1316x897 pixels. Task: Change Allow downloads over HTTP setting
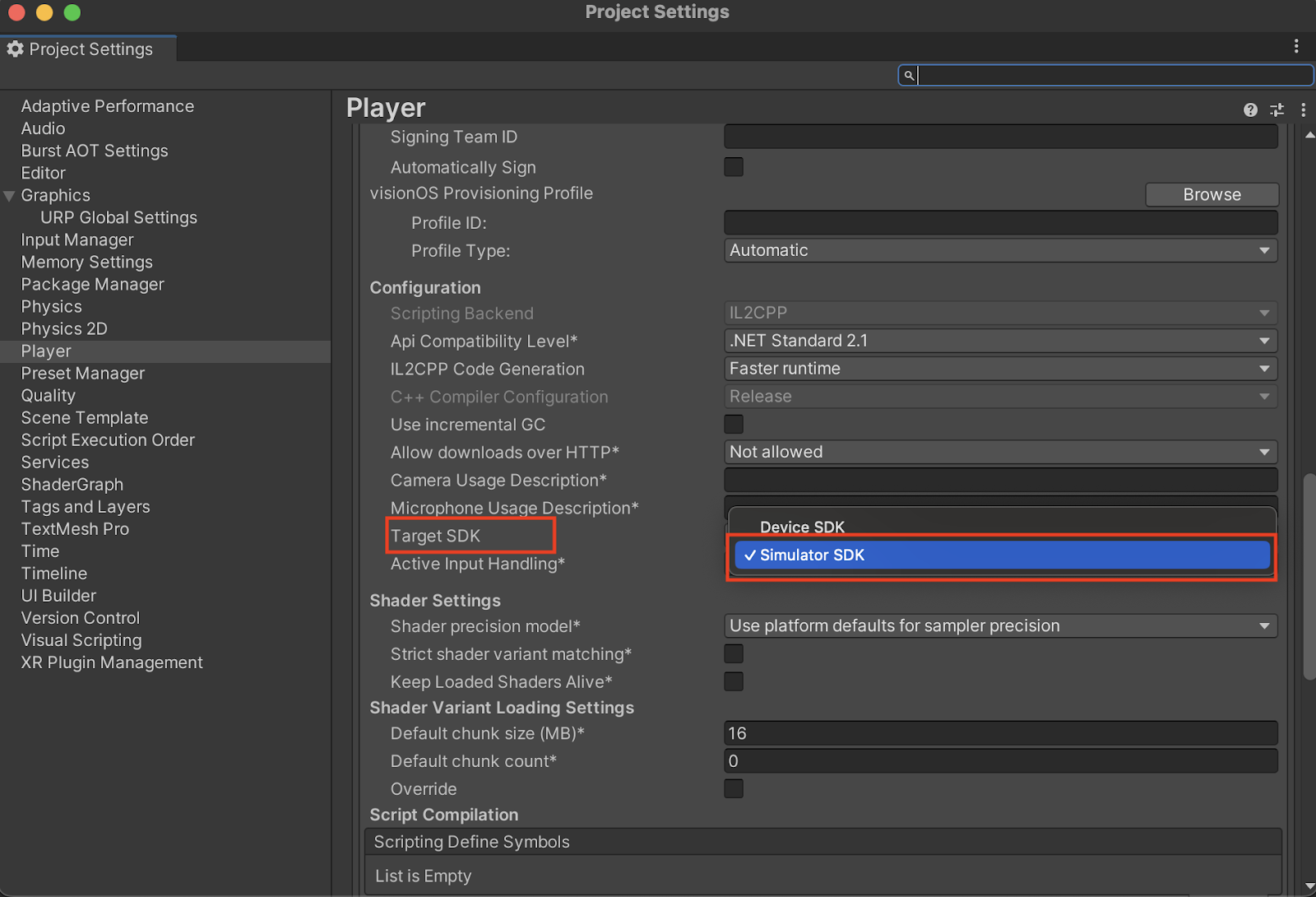1000,451
